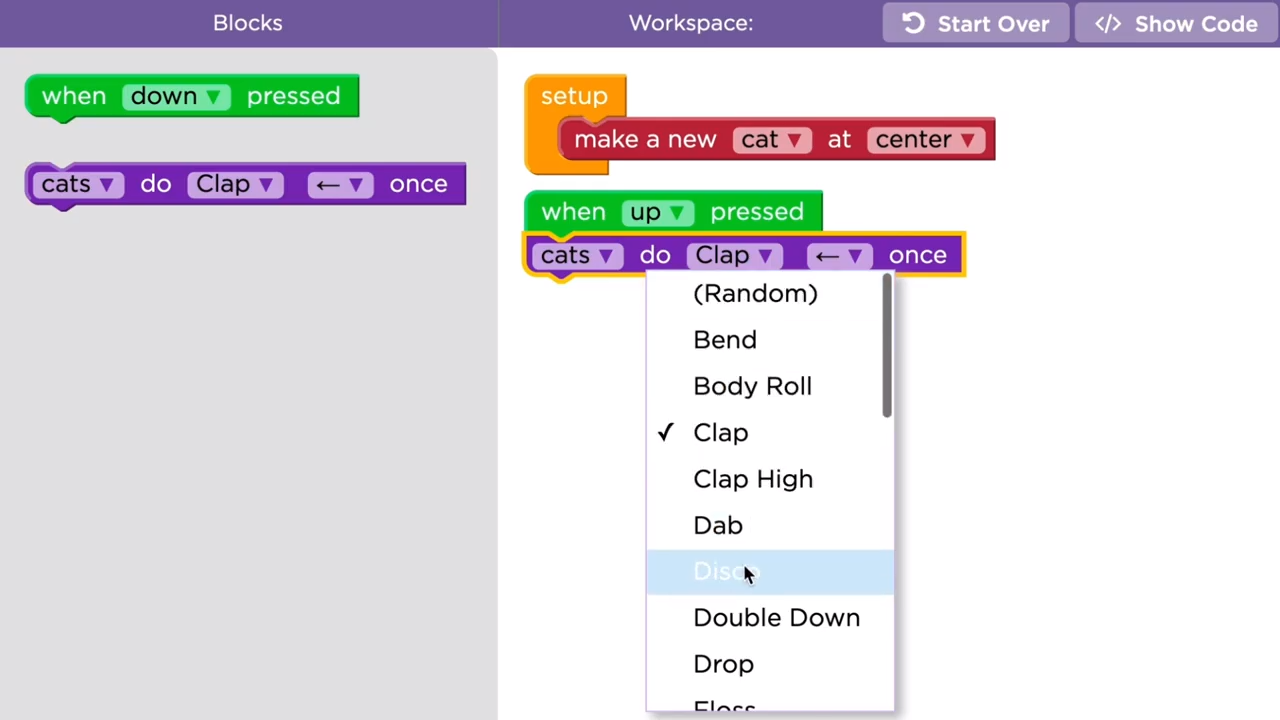Click the dance move list scrollbar
This screenshot has height=720, width=1280.
click(x=887, y=346)
